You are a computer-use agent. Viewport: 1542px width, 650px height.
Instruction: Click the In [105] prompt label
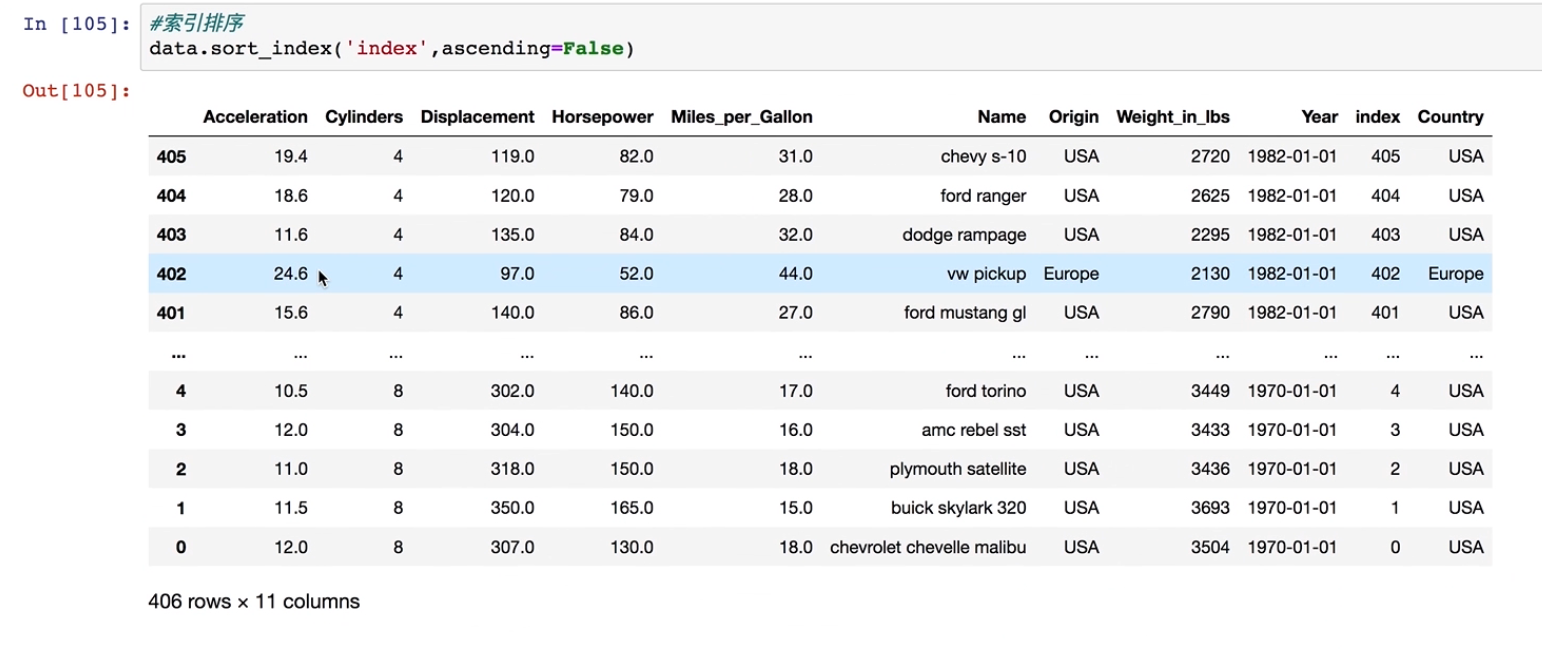(x=76, y=23)
